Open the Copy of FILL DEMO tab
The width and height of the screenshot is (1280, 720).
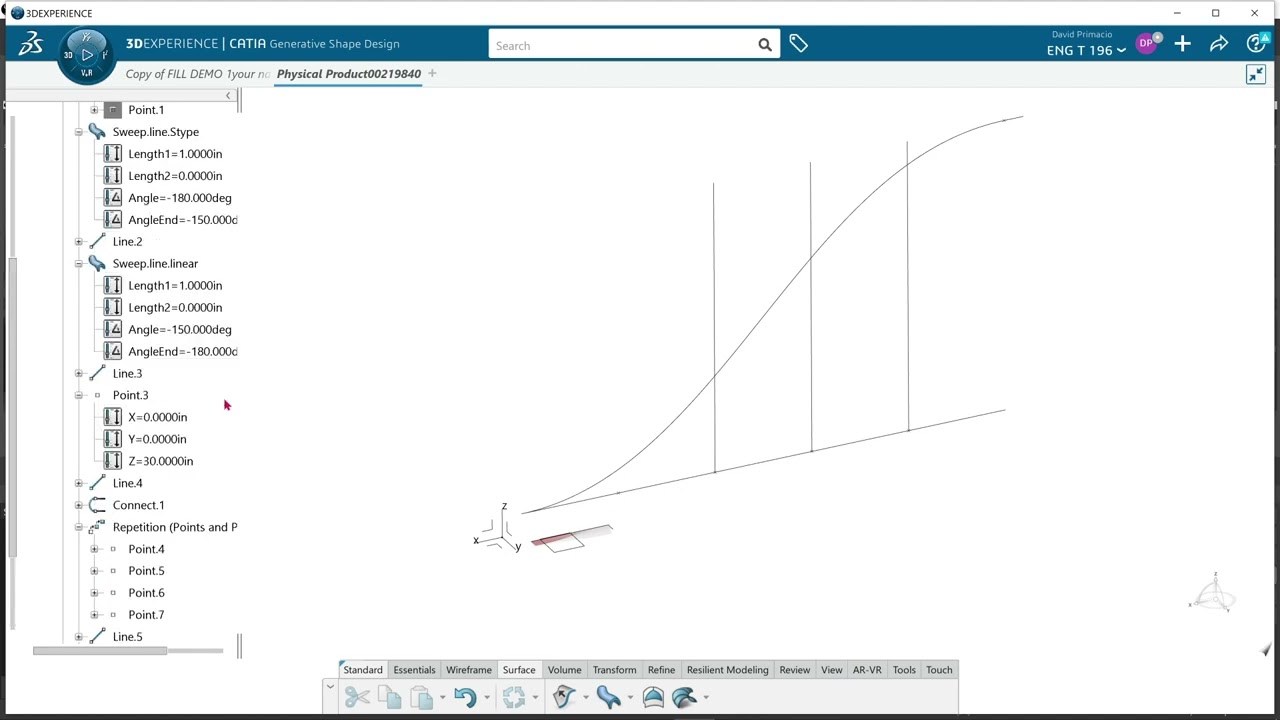198,74
